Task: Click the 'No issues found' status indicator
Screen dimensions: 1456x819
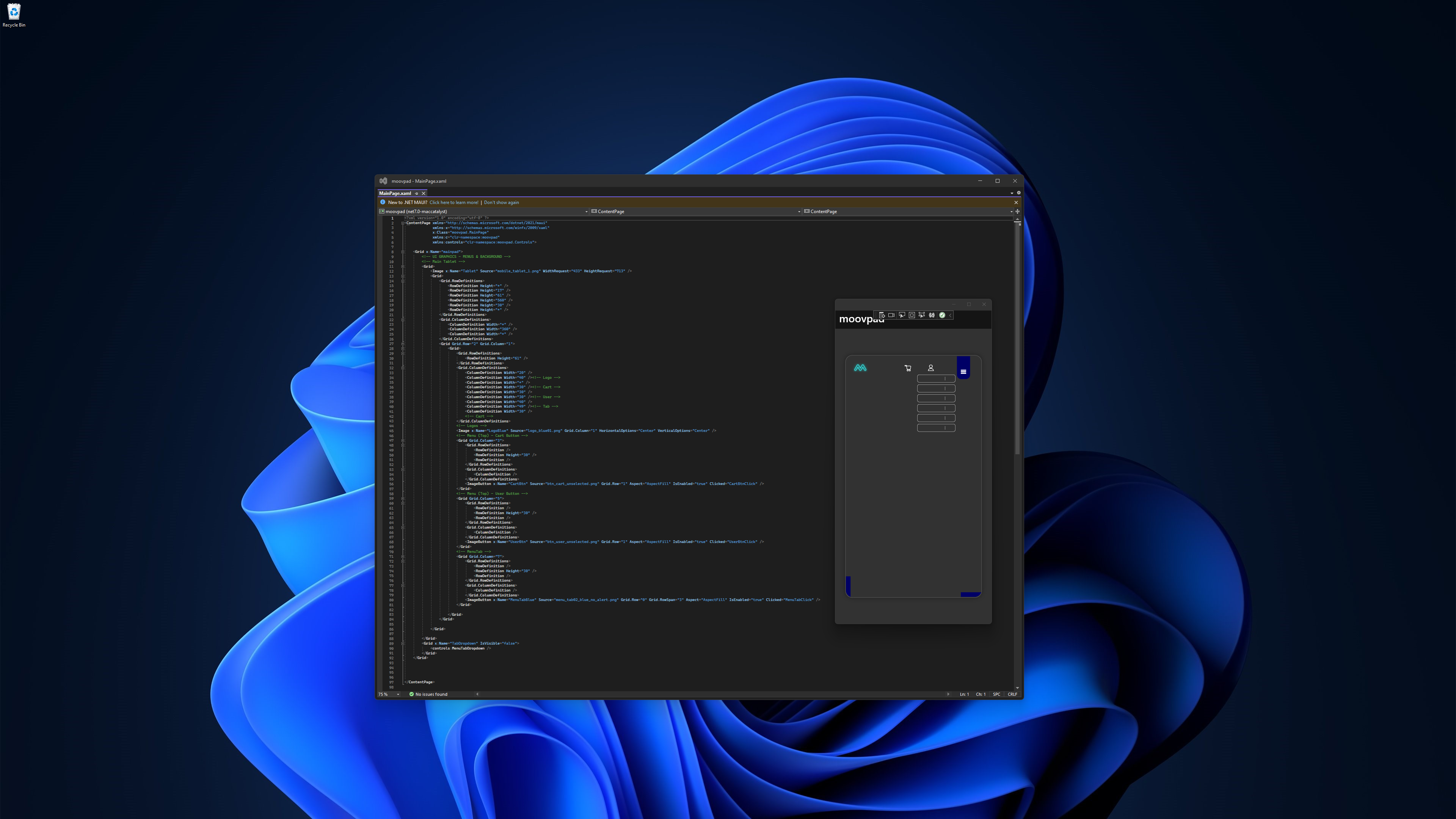Action: [x=428, y=694]
